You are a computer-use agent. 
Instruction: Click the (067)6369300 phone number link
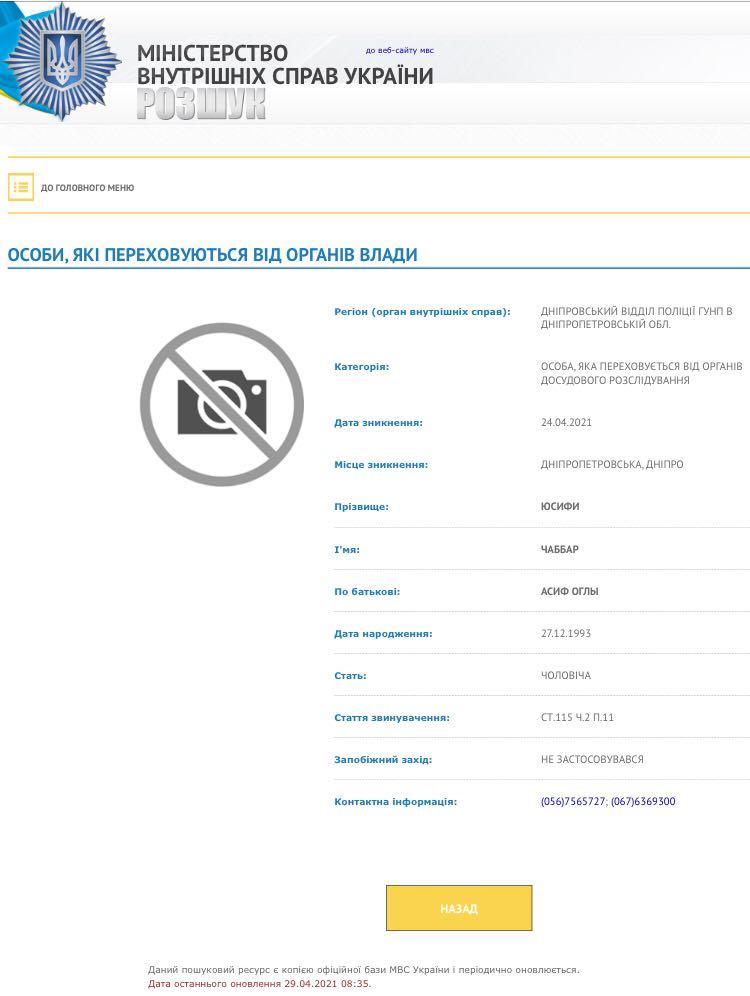[643, 801]
